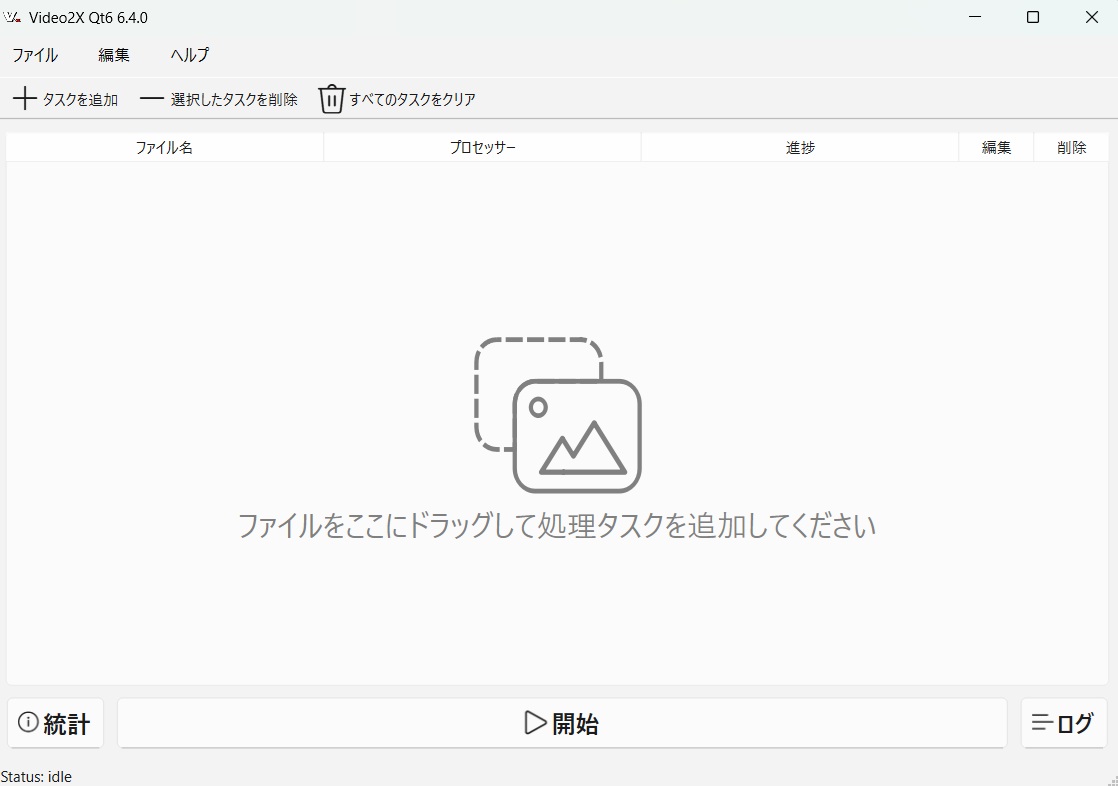Click the 編集 column header in task table
Image resolution: width=1118 pixels, height=786 pixels.
coord(996,147)
